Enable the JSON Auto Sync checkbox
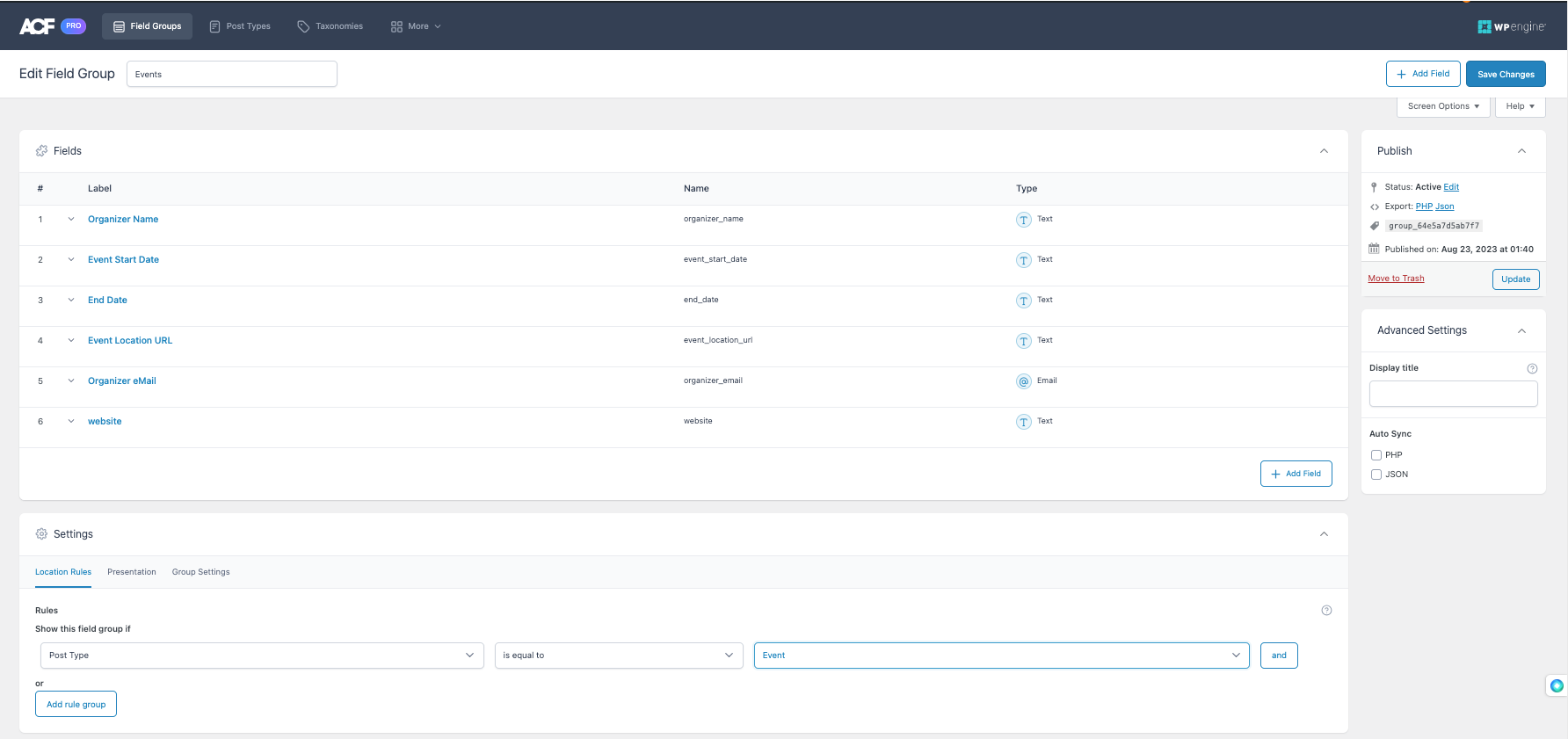 point(1376,475)
